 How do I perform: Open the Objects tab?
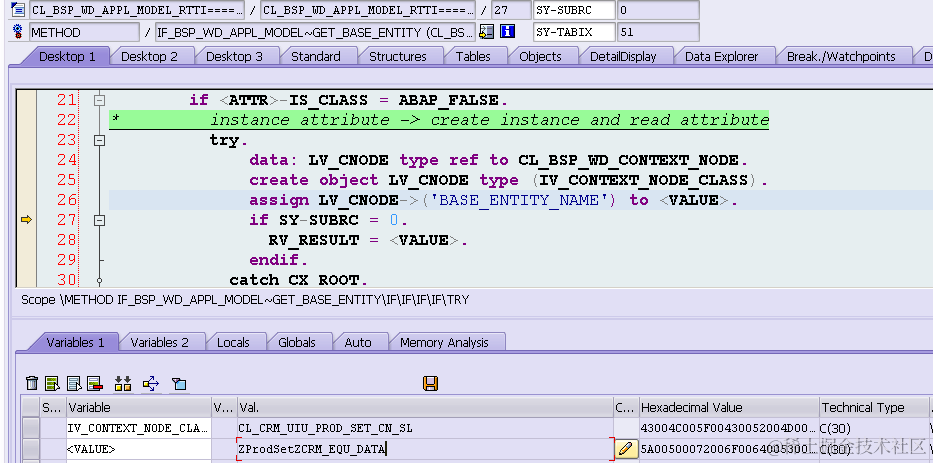(540, 57)
